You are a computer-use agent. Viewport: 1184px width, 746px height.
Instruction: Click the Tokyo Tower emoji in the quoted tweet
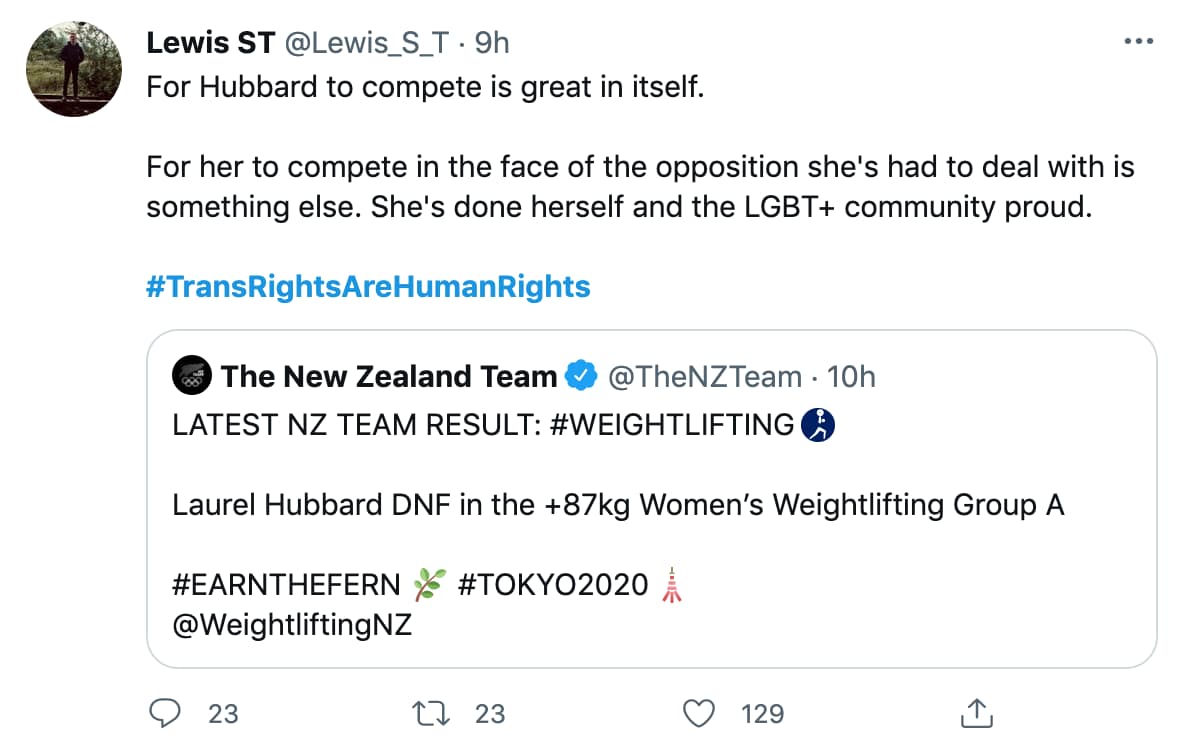click(674, 585)
